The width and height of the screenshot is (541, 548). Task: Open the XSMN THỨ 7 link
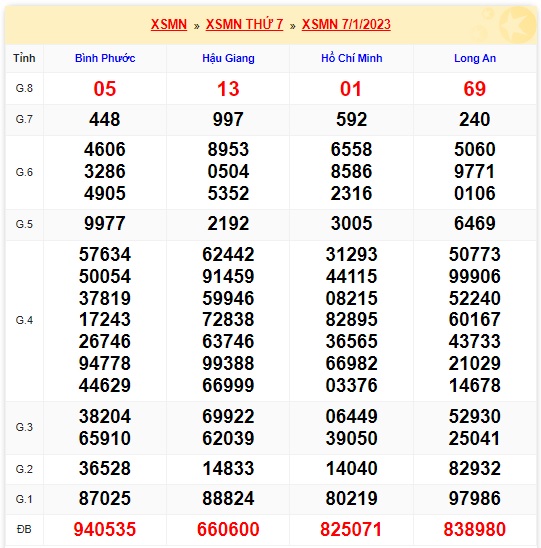tap(244, 24)
